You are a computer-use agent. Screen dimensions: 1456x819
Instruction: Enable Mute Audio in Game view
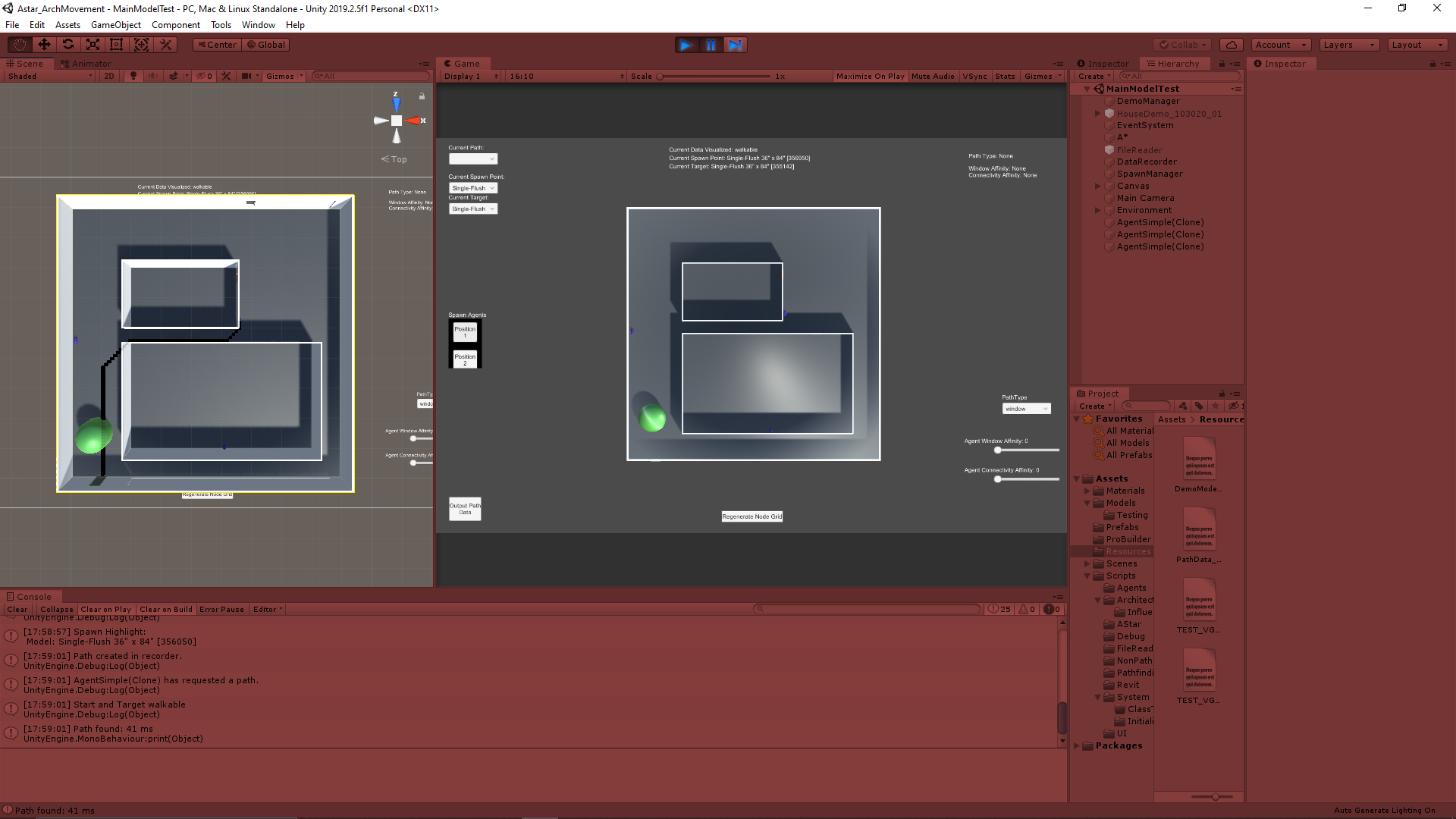[x=932, y=76]
